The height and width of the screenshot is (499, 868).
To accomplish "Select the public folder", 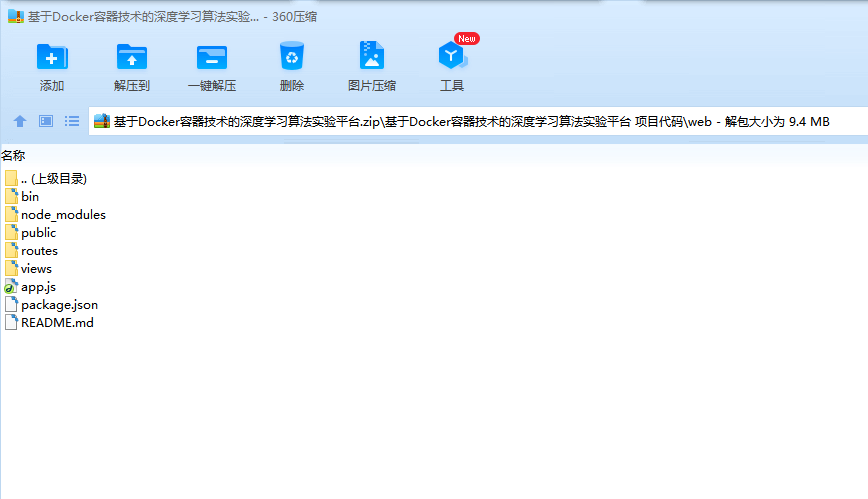I will click(30, 233).
